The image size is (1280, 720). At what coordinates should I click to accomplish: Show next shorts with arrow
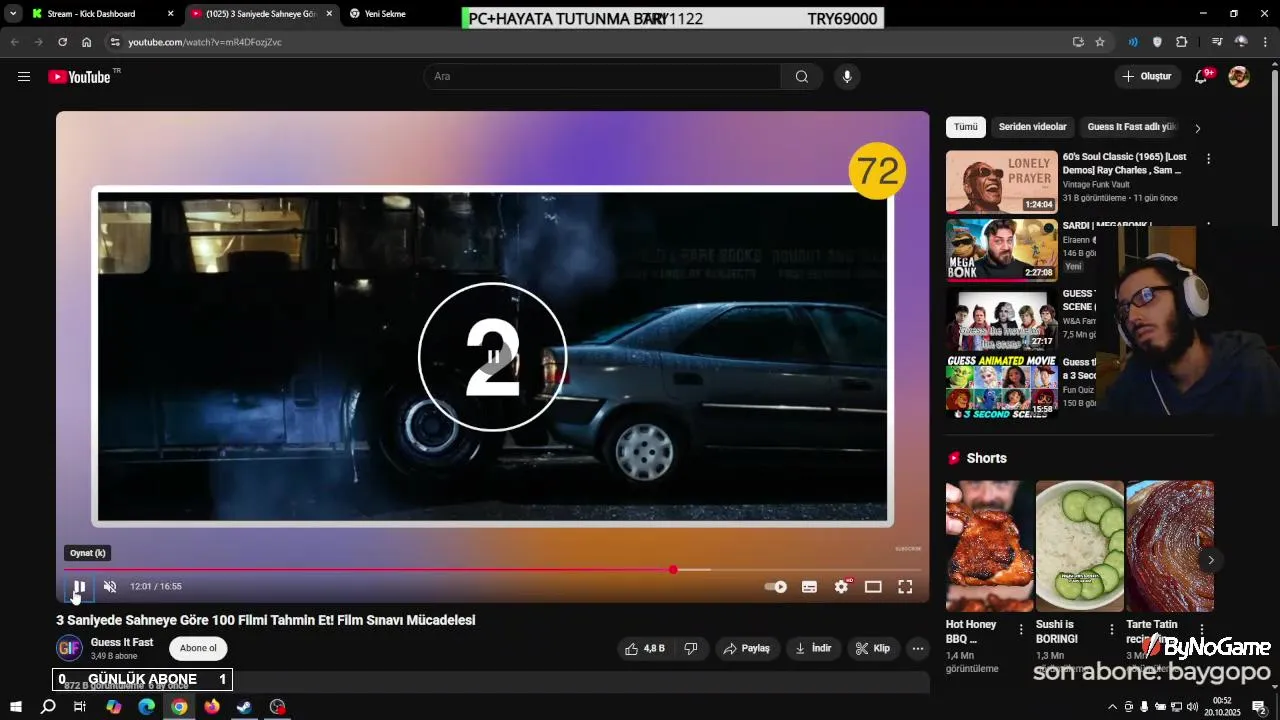1210,560
